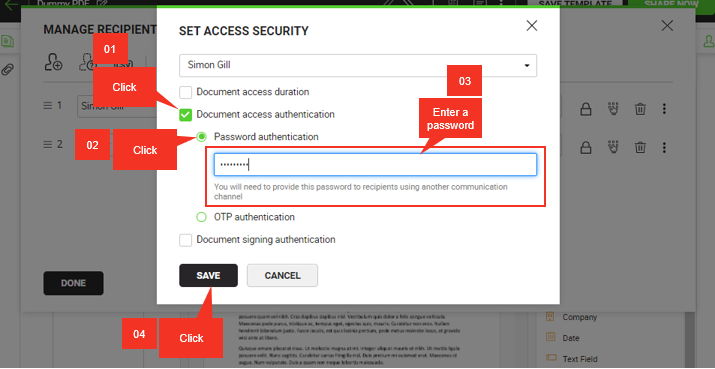Open signing order icon for row 1
Screen dimensions: 715x369
pyautogui.click(x=613, y=109)
